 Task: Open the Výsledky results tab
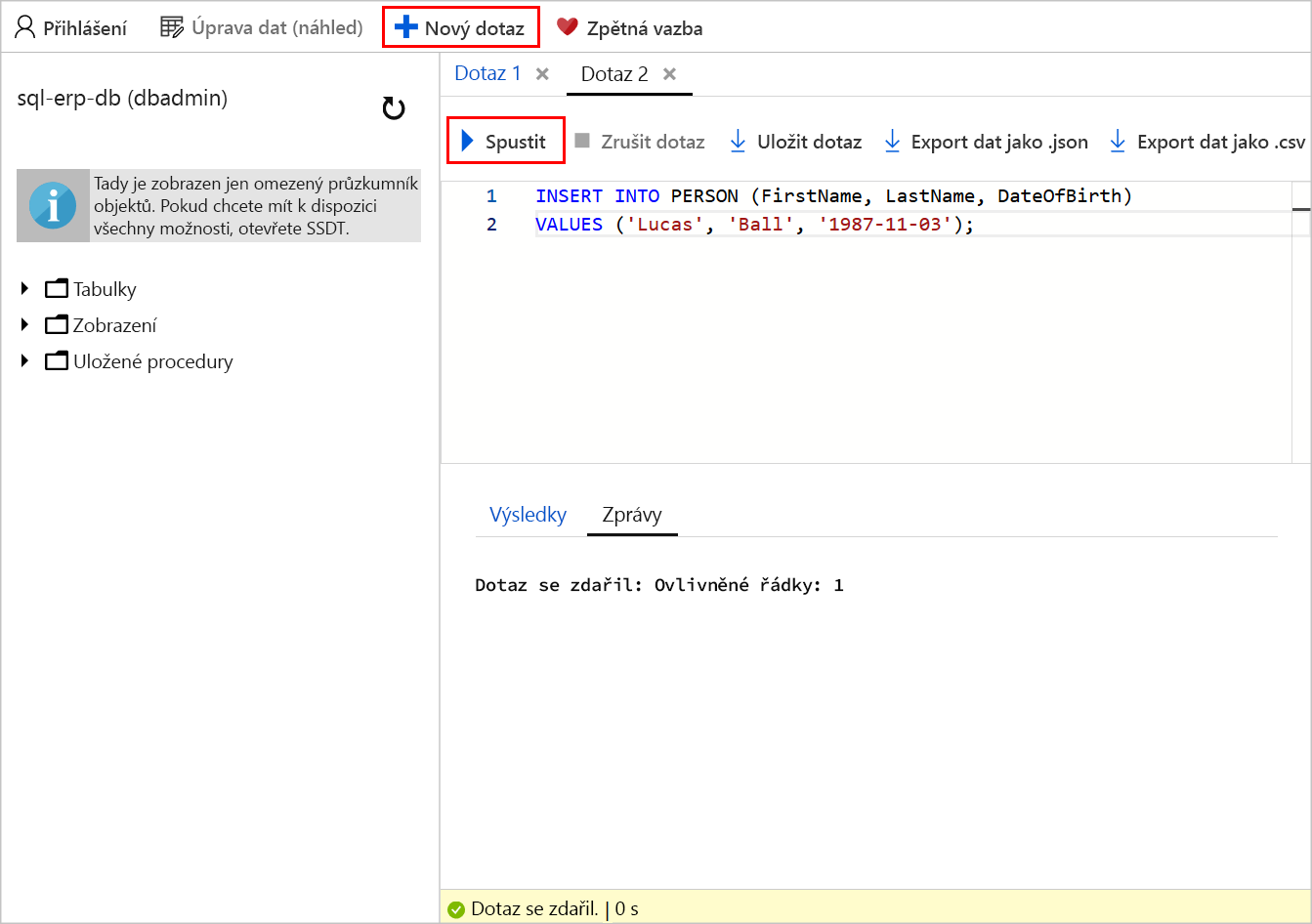point(528,515)
